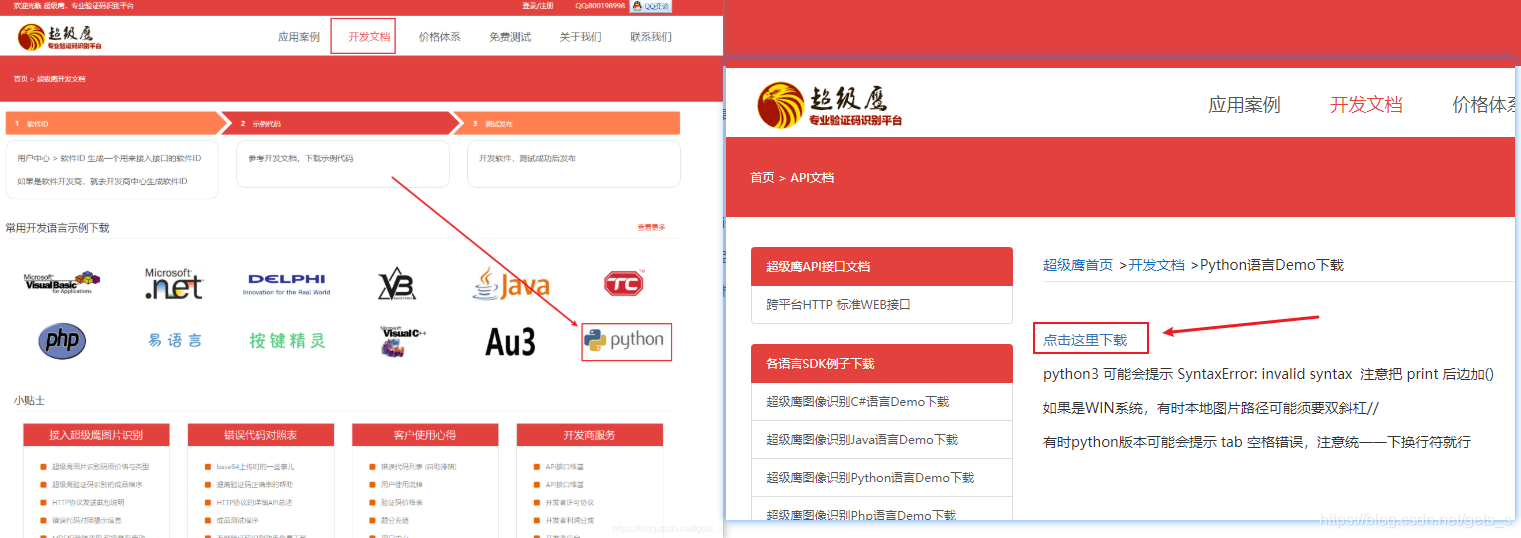Click the QQ交谈 penguin icon

point(651,6)
